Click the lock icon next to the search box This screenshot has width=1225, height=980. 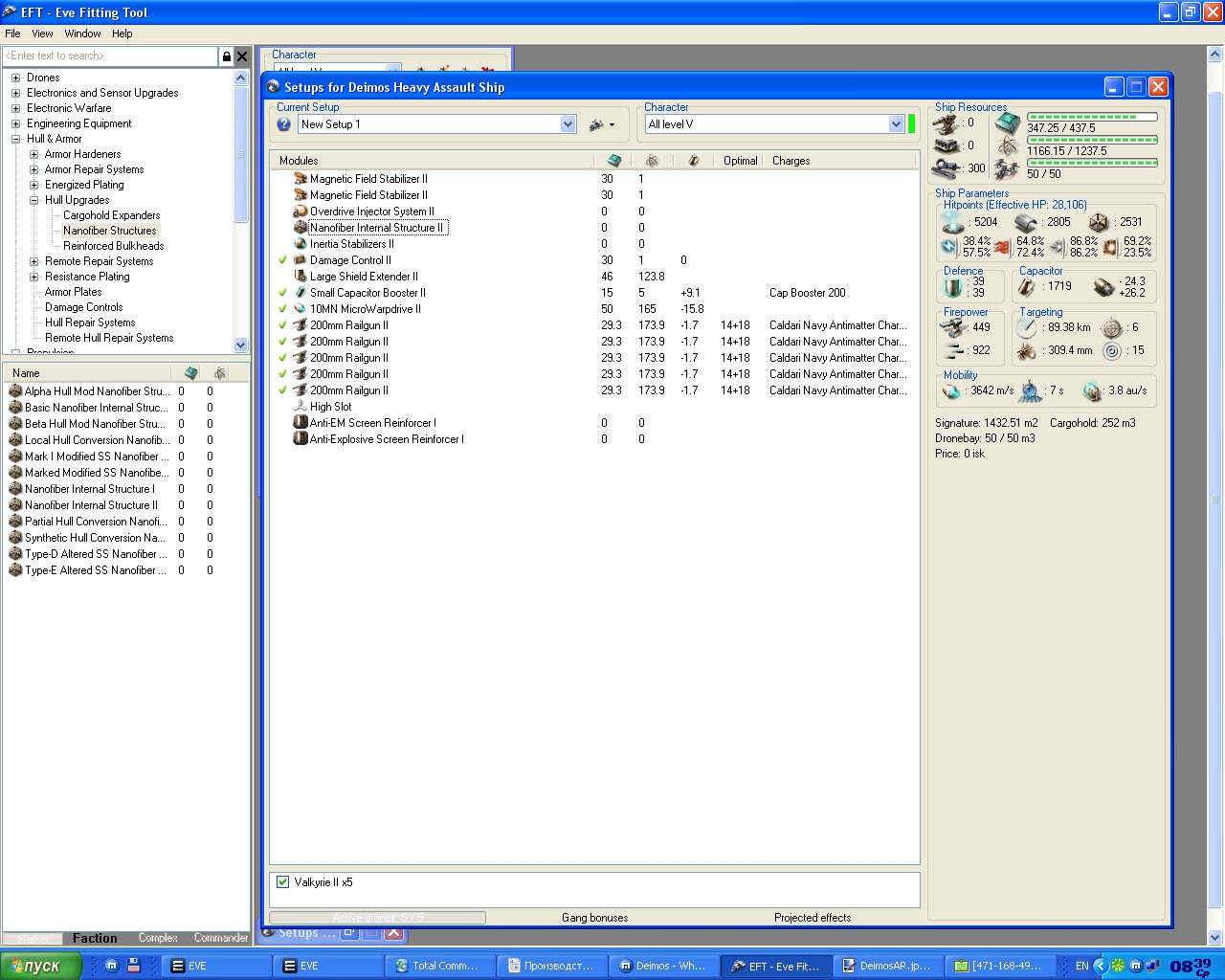(x=227, y=56)
